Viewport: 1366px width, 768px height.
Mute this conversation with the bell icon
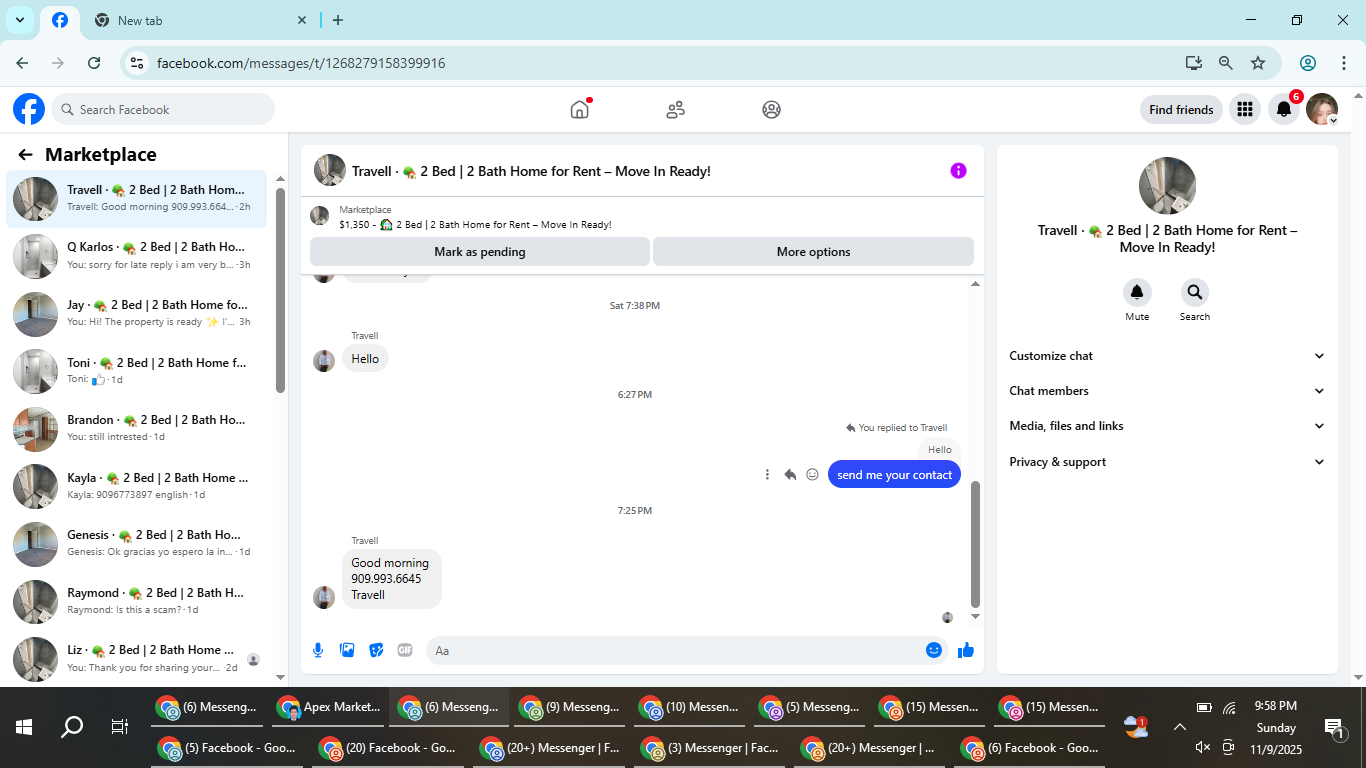point(1137,292)
